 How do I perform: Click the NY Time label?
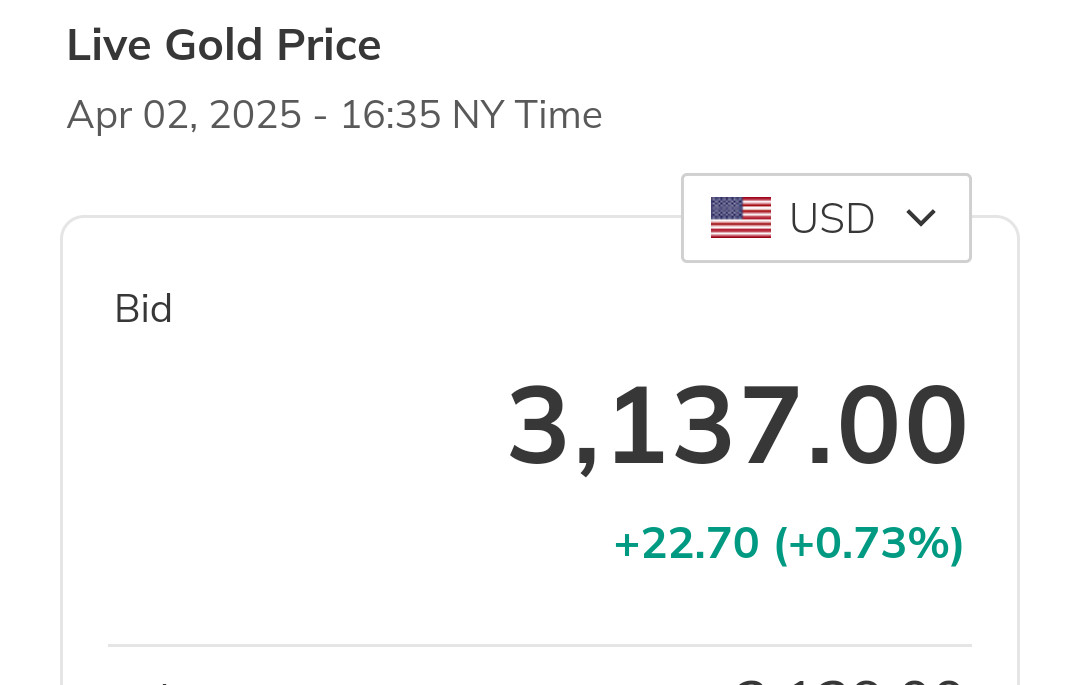[x=527, y=116]
